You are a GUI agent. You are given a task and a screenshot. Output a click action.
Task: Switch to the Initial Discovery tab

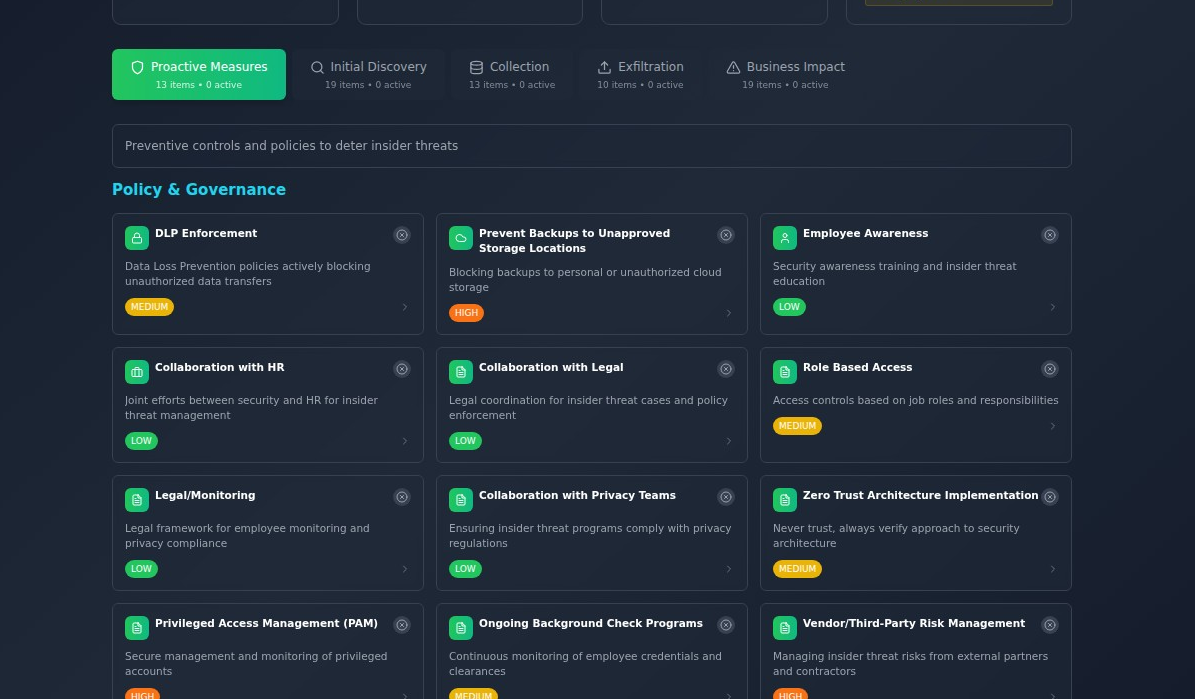pyautogui.click(x=368, y=74)
